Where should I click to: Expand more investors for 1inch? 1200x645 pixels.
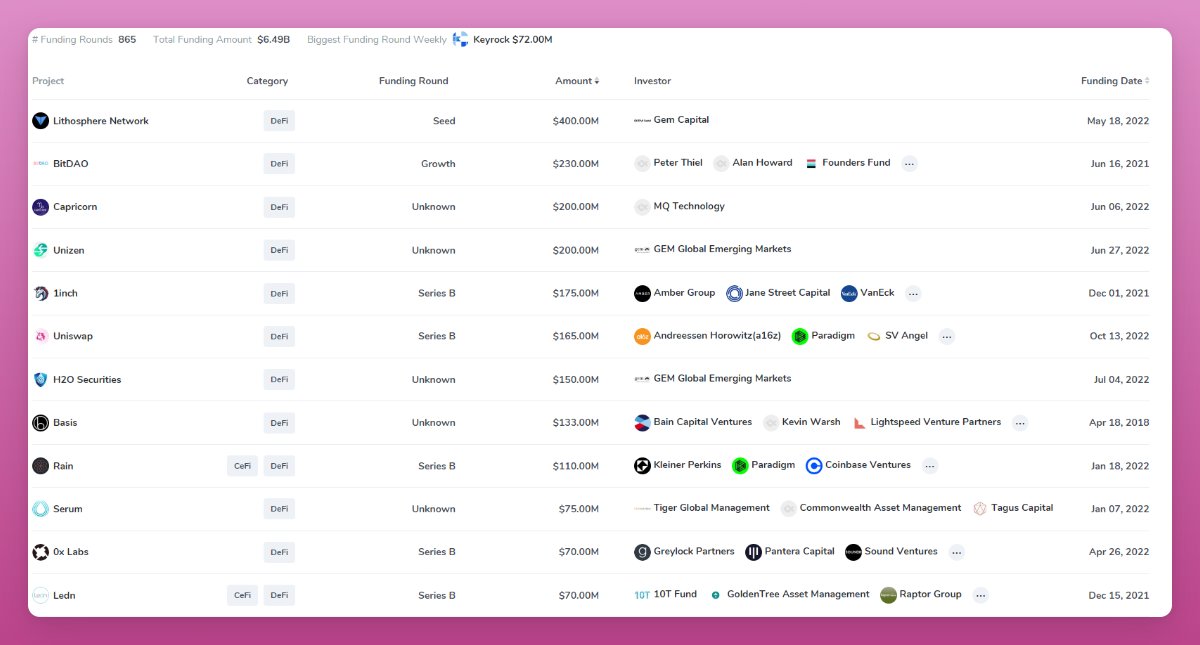(x=913, y=294)
